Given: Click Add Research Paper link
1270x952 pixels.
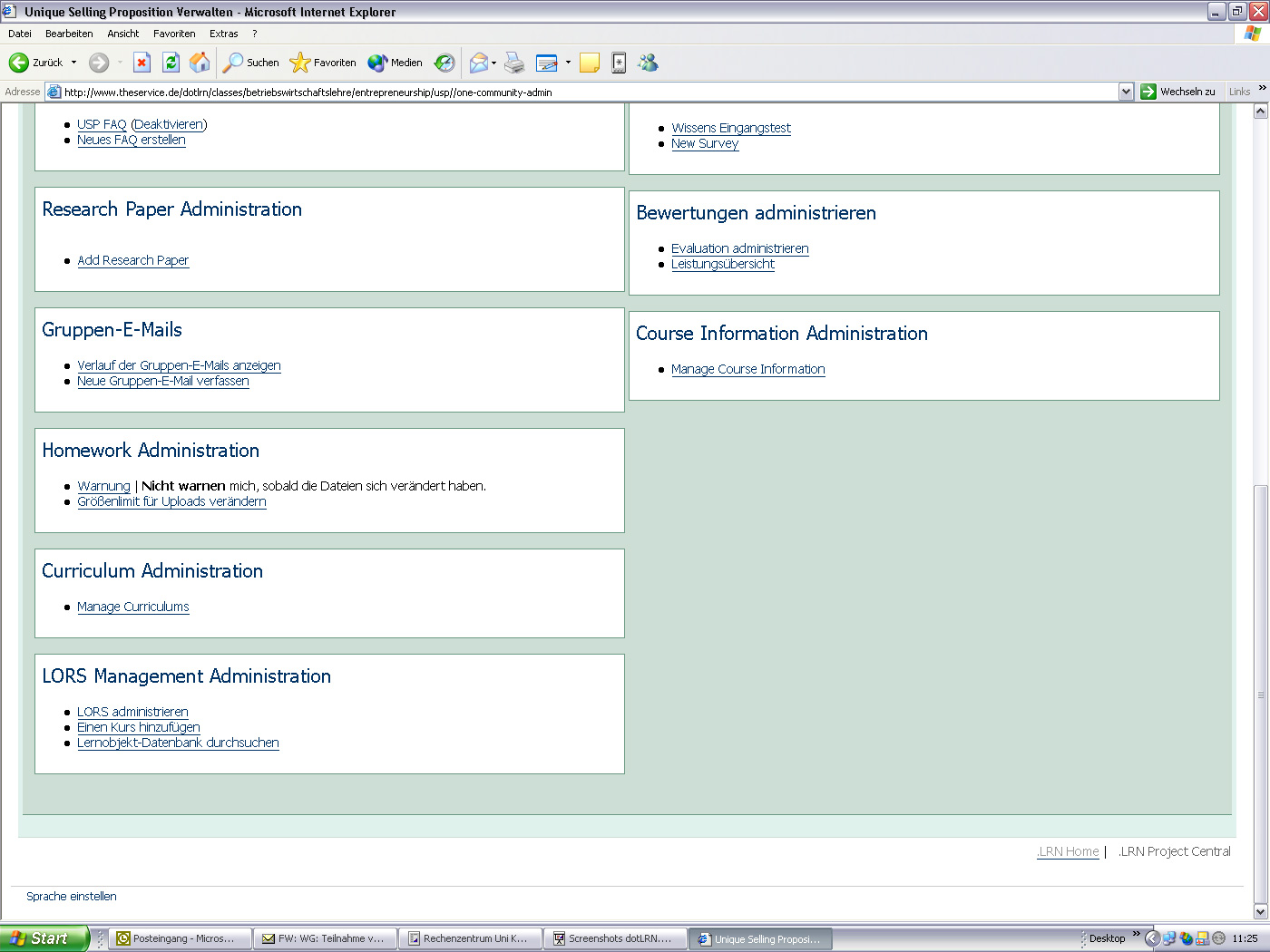Looking at the screenshot, I should click(132, 260).
